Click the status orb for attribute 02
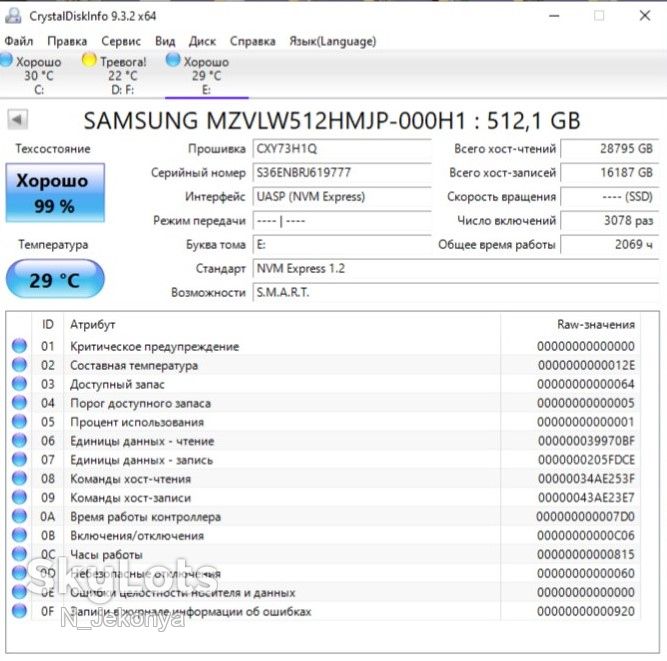 (x=19, y=365)
